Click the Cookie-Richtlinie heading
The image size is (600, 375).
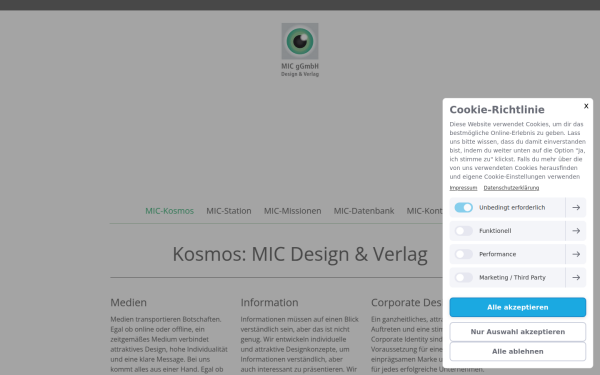coord(497,110)
